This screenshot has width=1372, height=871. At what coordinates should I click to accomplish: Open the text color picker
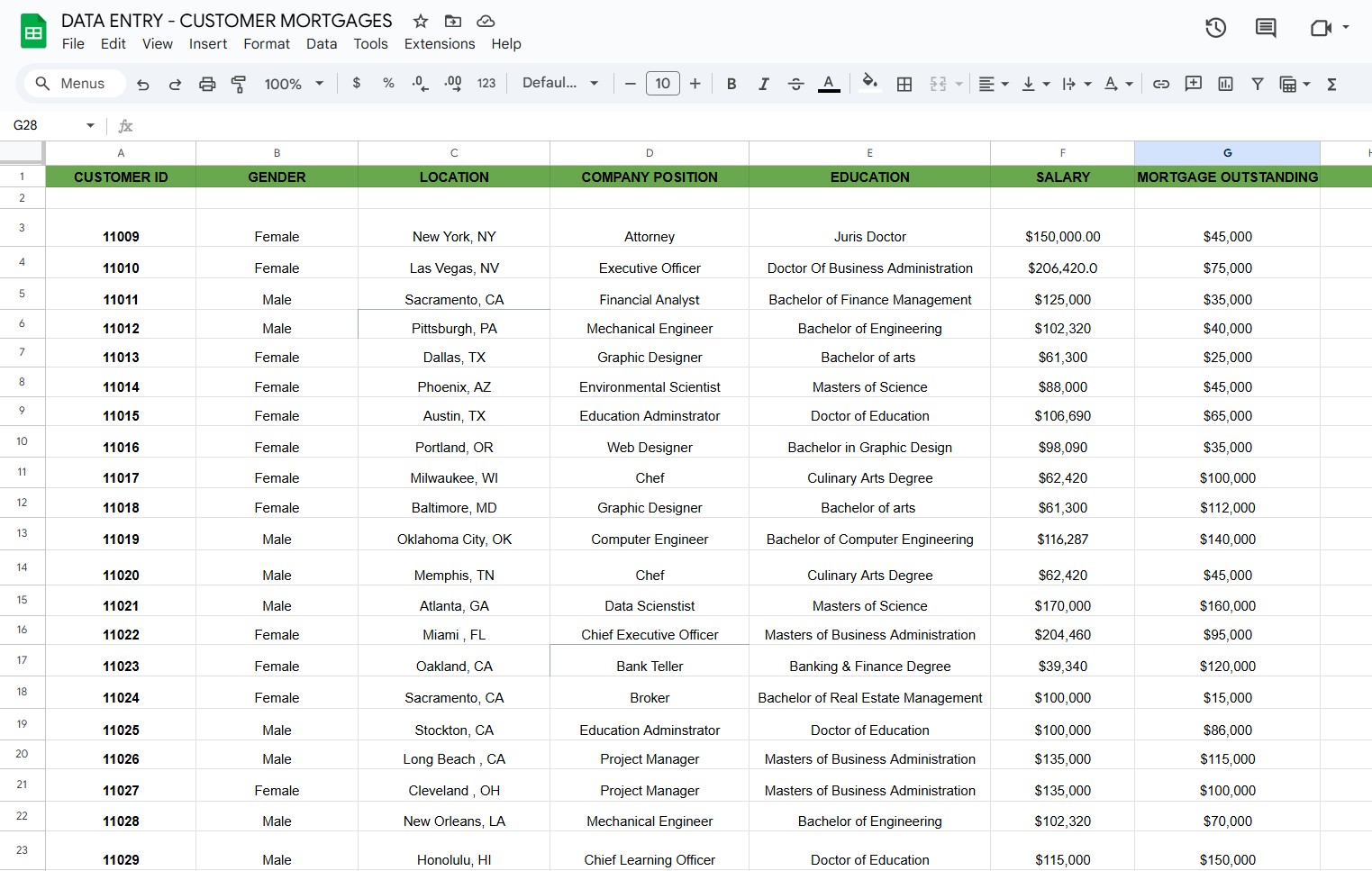(829, 84)
